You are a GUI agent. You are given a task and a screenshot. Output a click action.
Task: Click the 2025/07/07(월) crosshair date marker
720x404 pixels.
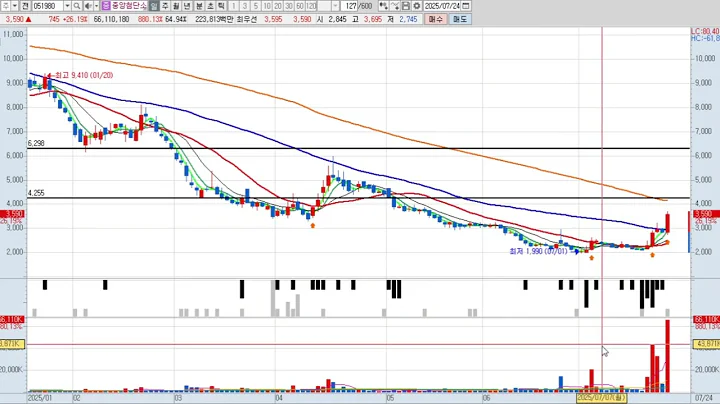tap(602, 397)
